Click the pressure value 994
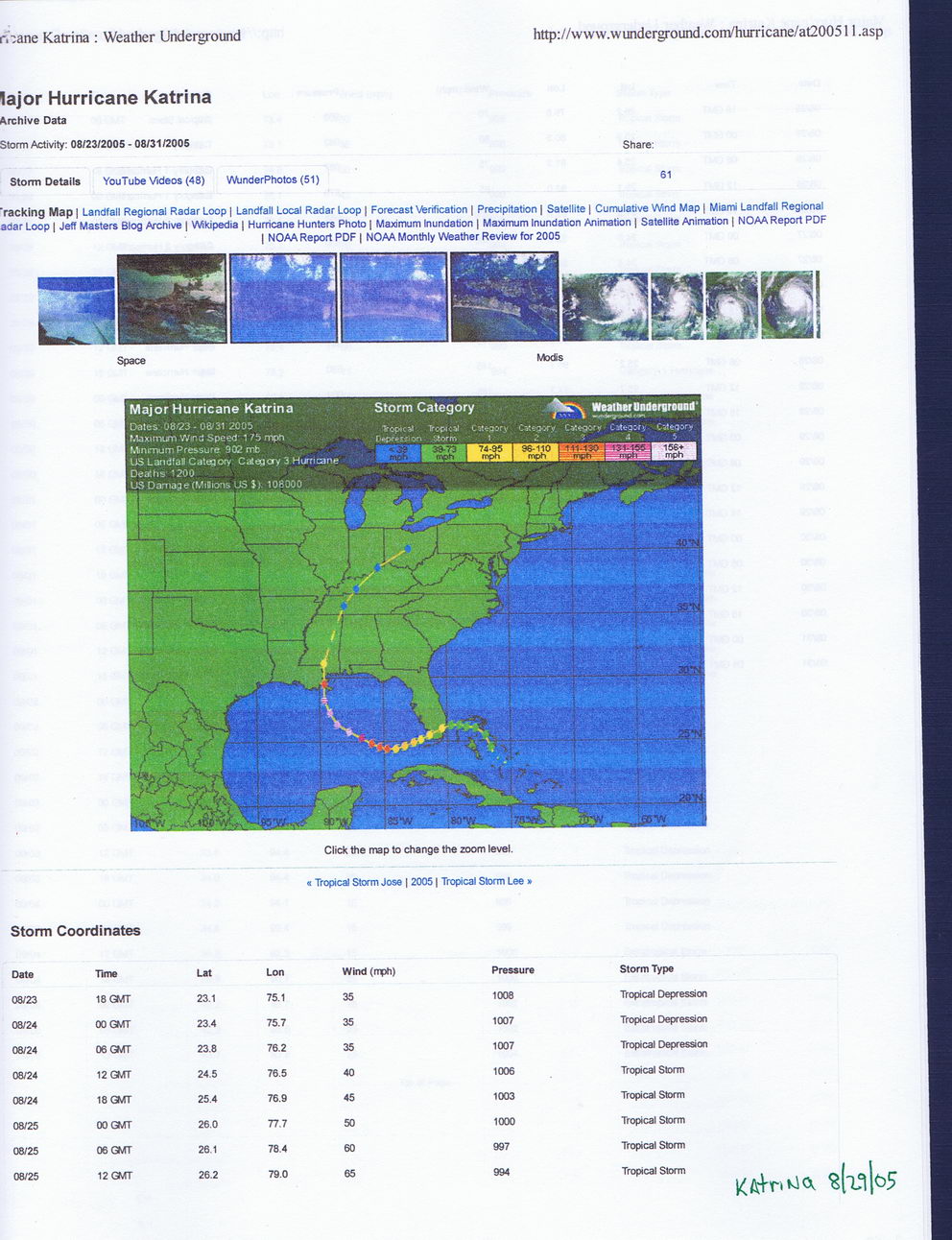This screenshot has width=952, height=1240. tap(501, 1172)
